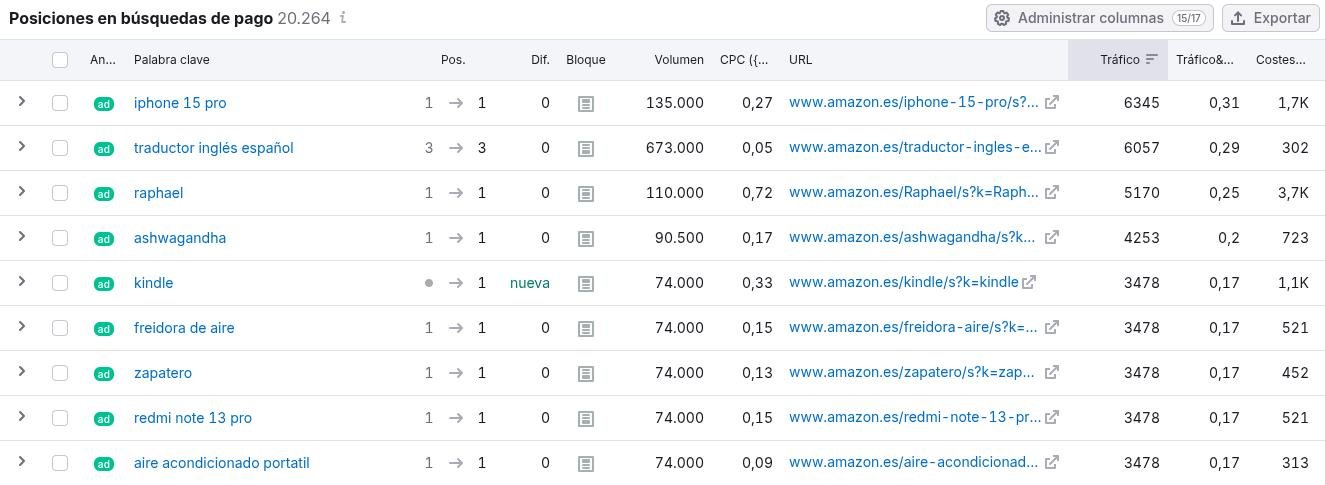Screen dimensions: 1325x485
Task: Click ad badge in ashwagandha row
Action: tap(103, 239)
